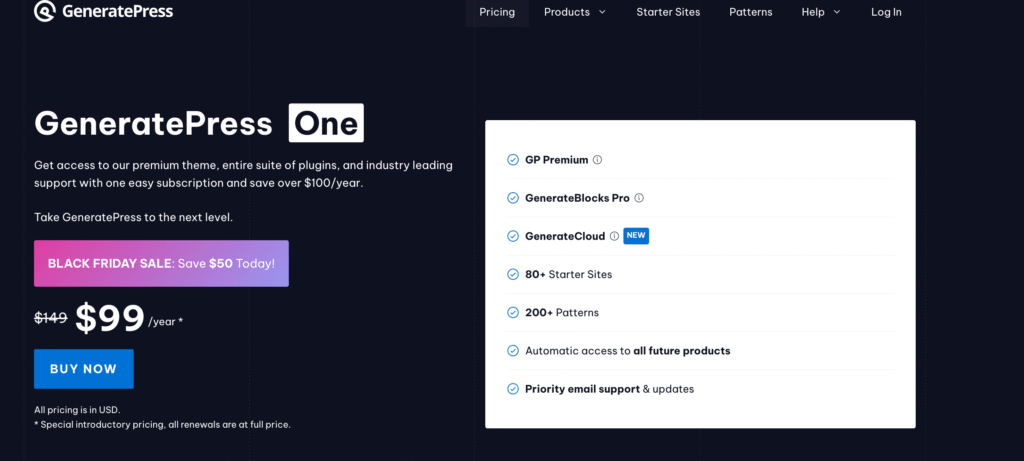
Task: Go to Starter Sites page
Action: (668, 12)
